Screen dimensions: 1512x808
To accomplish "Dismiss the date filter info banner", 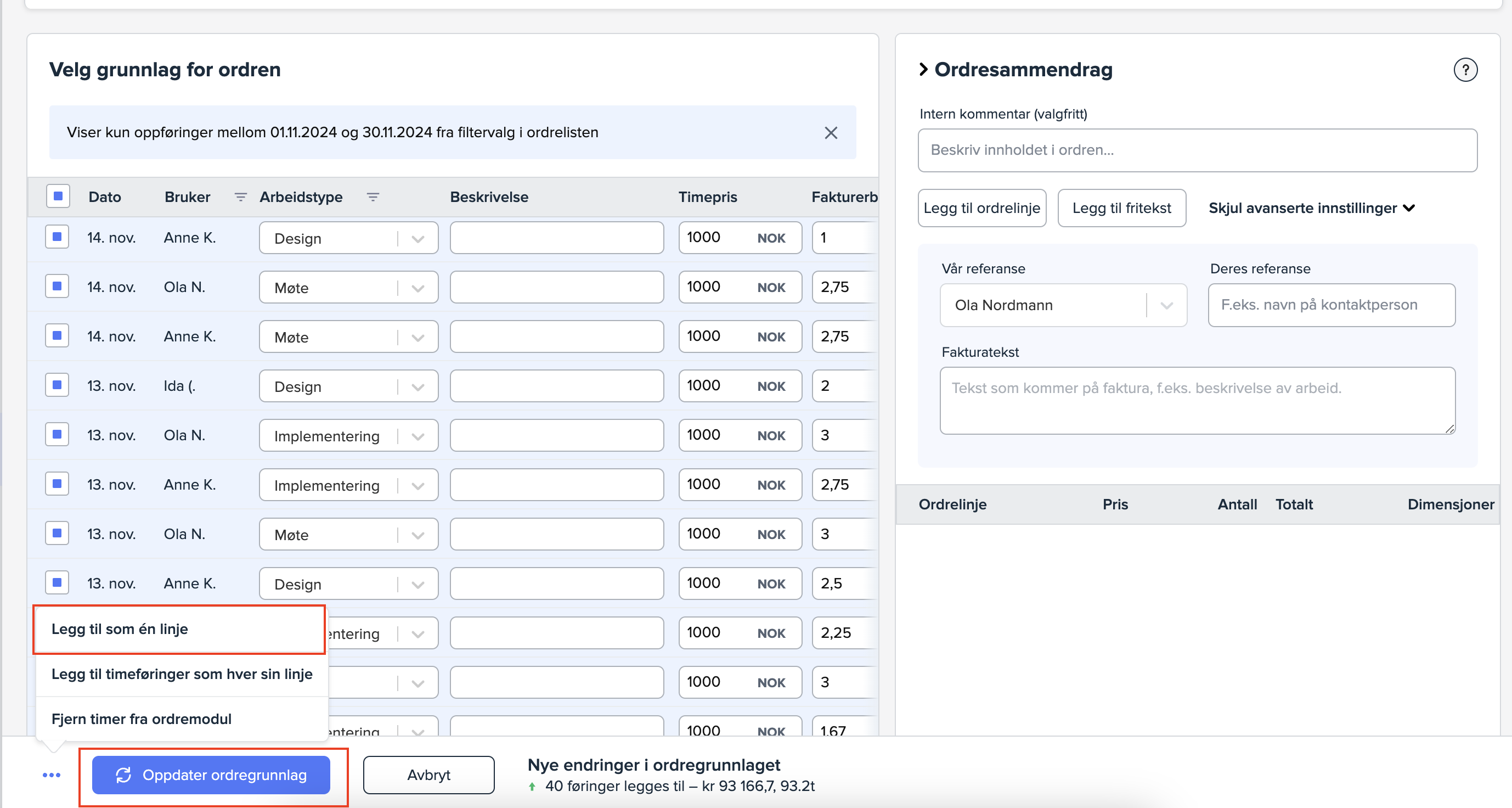I will 831,133.
